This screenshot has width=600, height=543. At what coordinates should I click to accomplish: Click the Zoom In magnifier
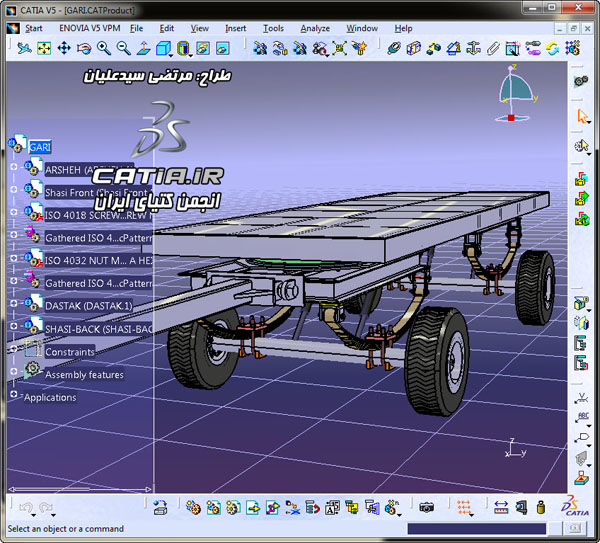(104, 49)
